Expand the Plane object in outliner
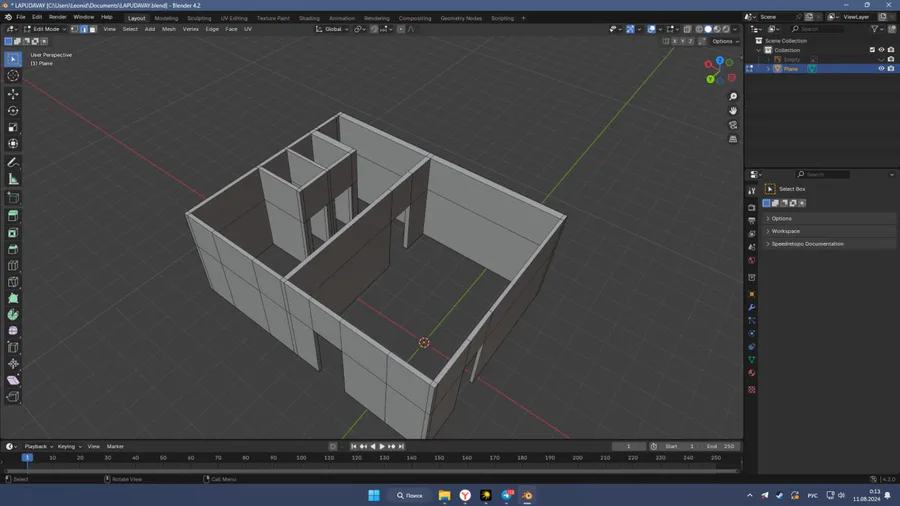The width and height of the screenshot is (900, 506). 768,69
